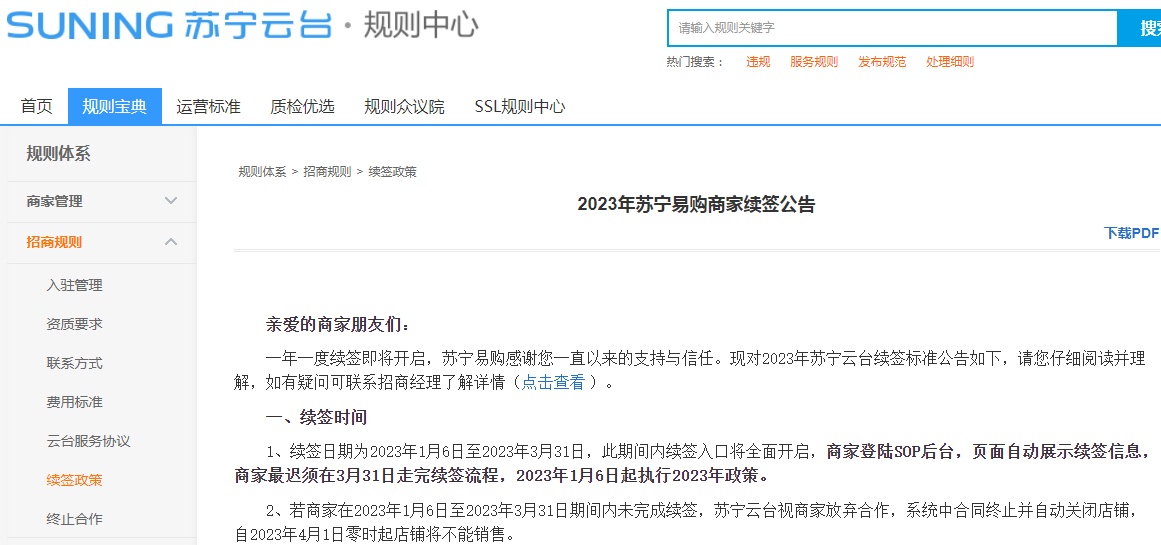Screen dimensions: 1161x545
Task: Open the 点击查看 link in the announcement
Action: coord(553,383)
